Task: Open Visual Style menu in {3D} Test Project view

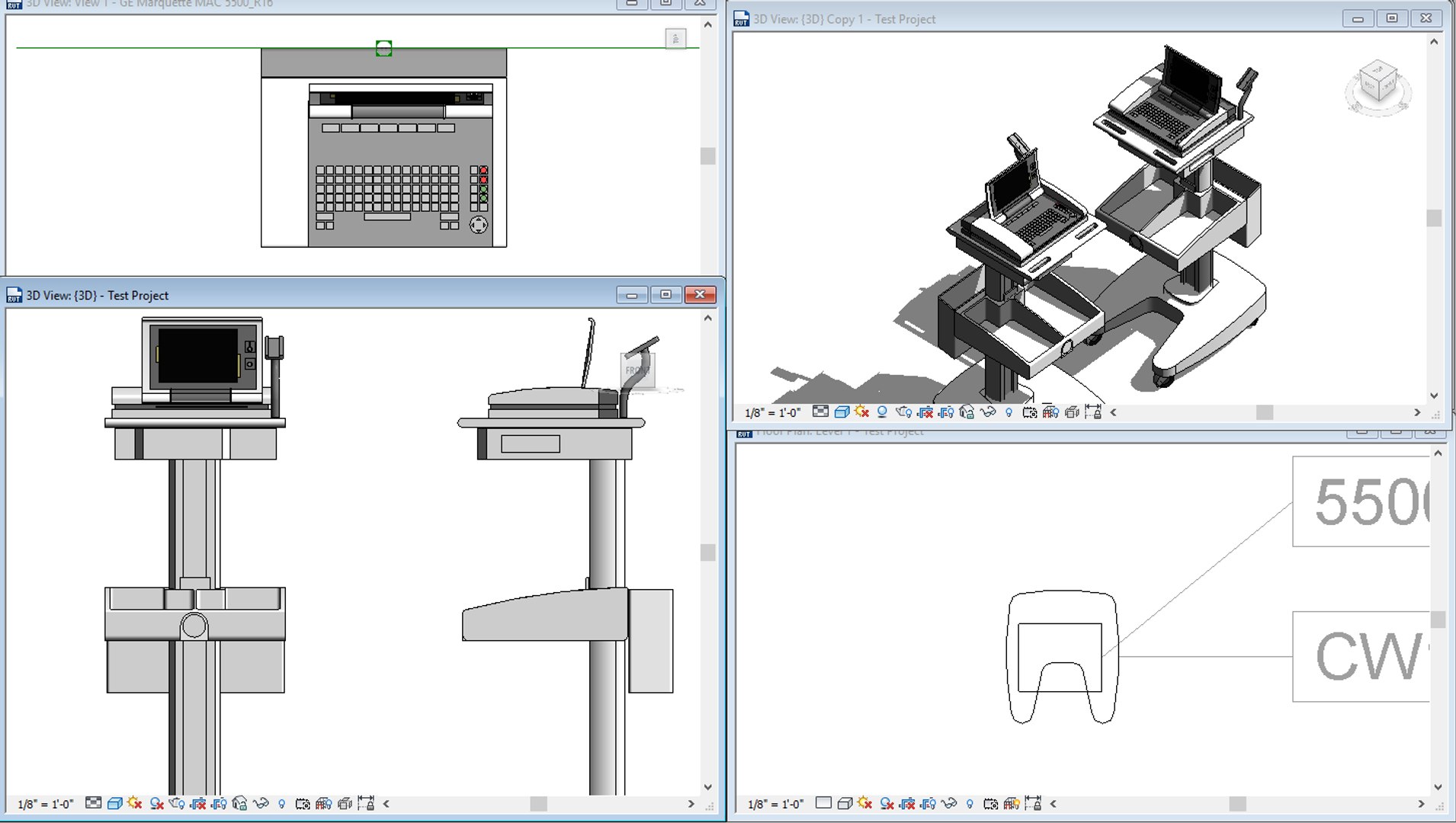Action: pyautogui.click(x=115, y=803)
